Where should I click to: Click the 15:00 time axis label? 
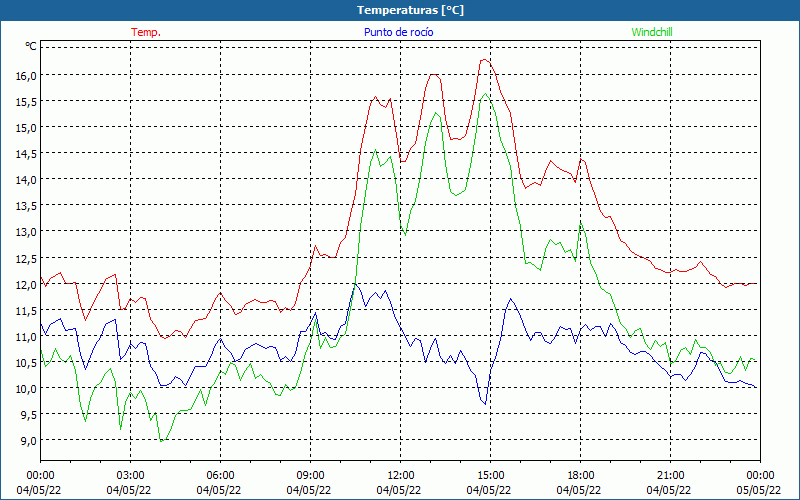click(490, 475)
